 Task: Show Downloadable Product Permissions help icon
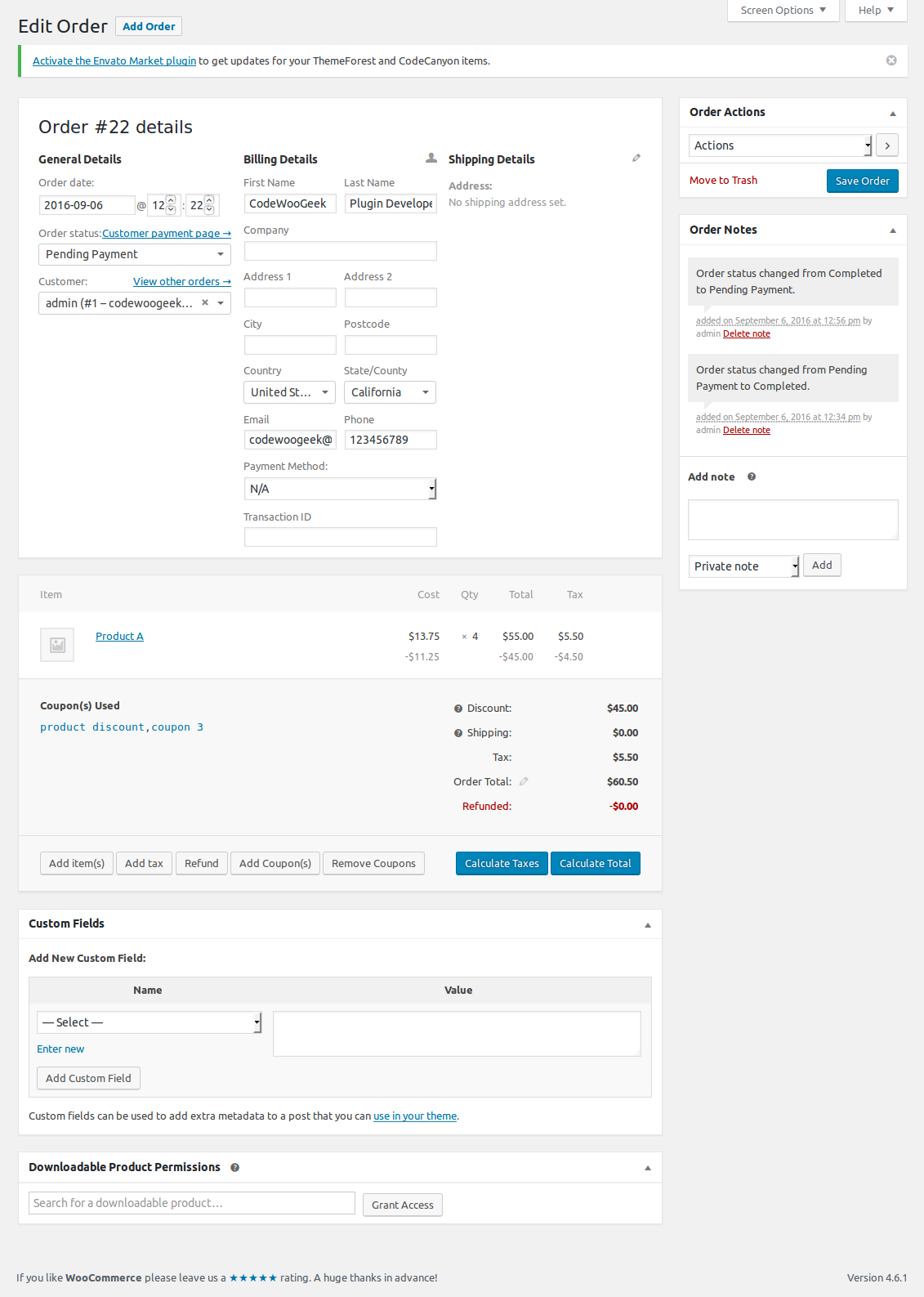pos(234,1167)
